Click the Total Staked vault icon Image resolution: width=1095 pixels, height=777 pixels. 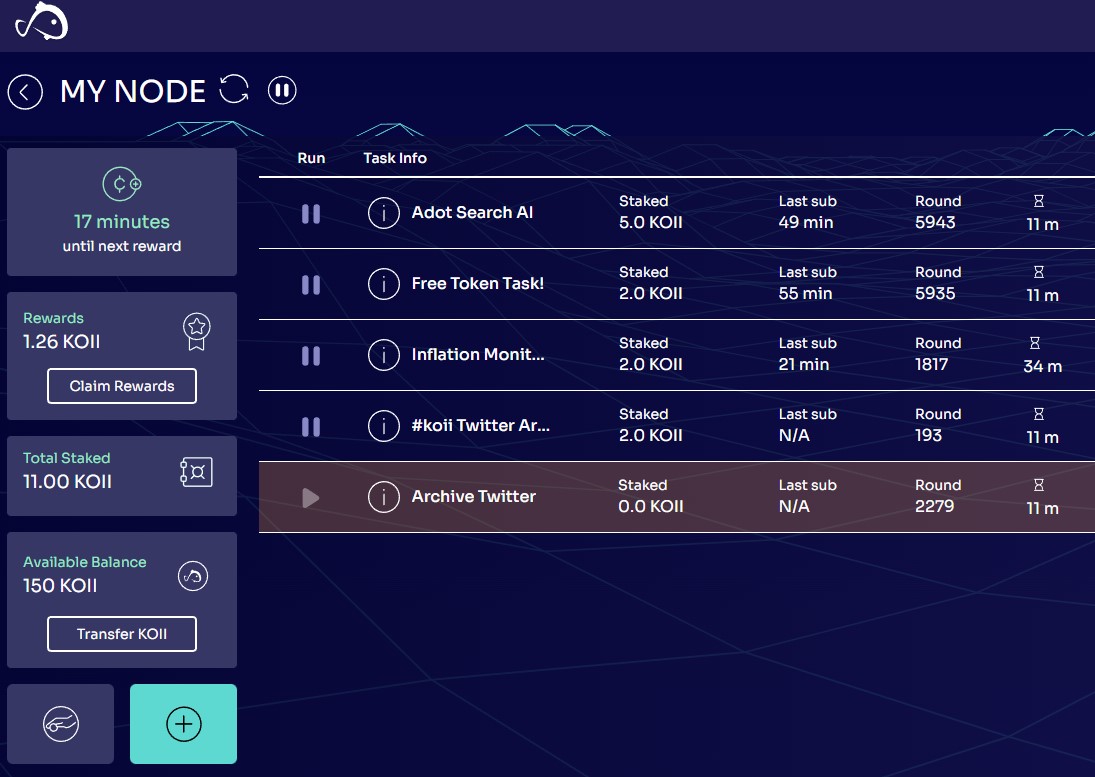(x=196, y=472)
